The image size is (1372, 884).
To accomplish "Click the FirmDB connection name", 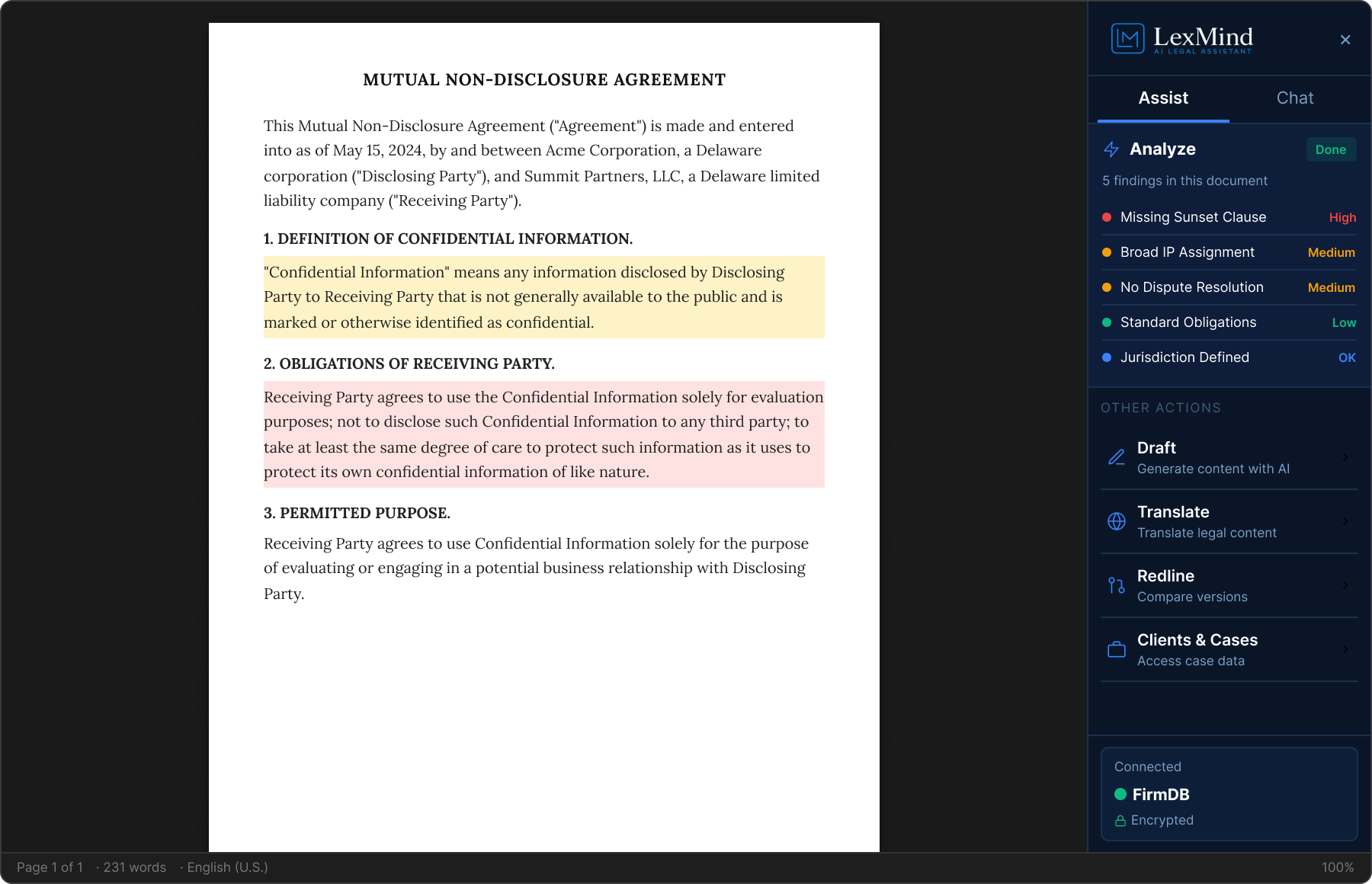I will click(x=1161, y=794).
